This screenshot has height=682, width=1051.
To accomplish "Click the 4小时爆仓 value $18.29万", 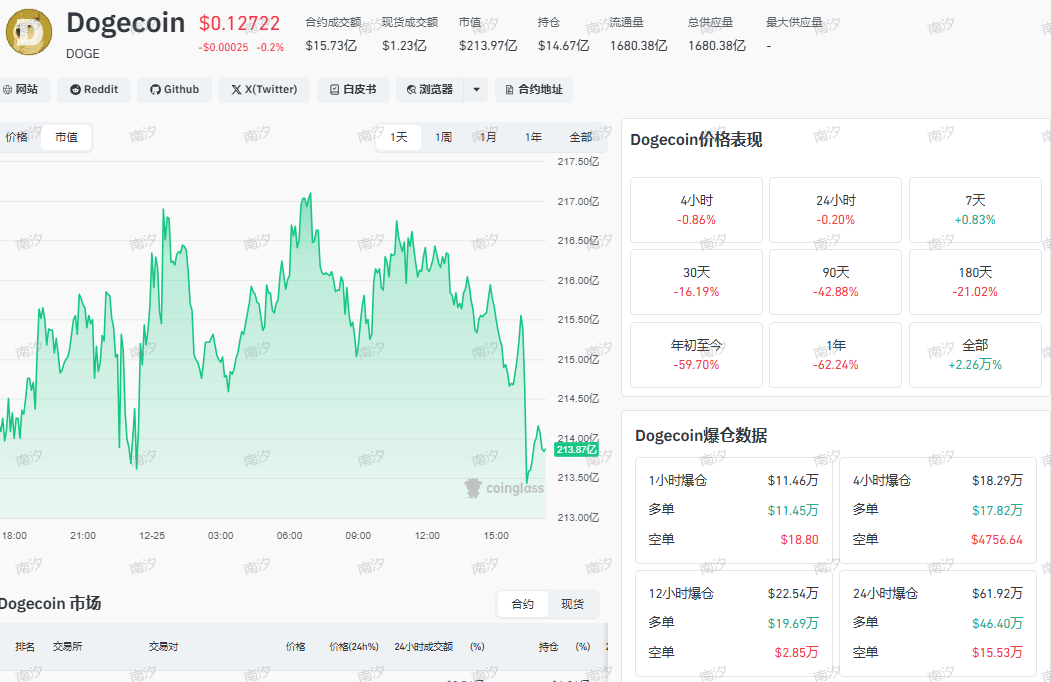I will [997, 480].
